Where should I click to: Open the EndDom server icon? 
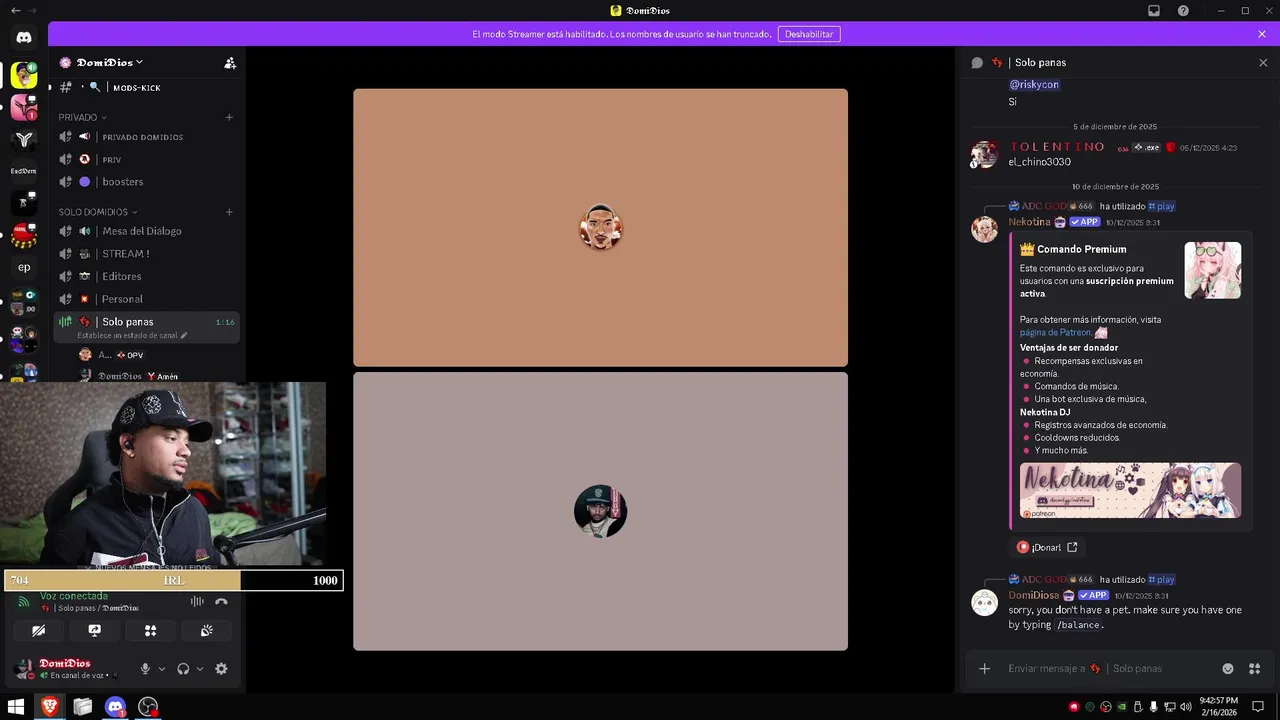point(24,171)
